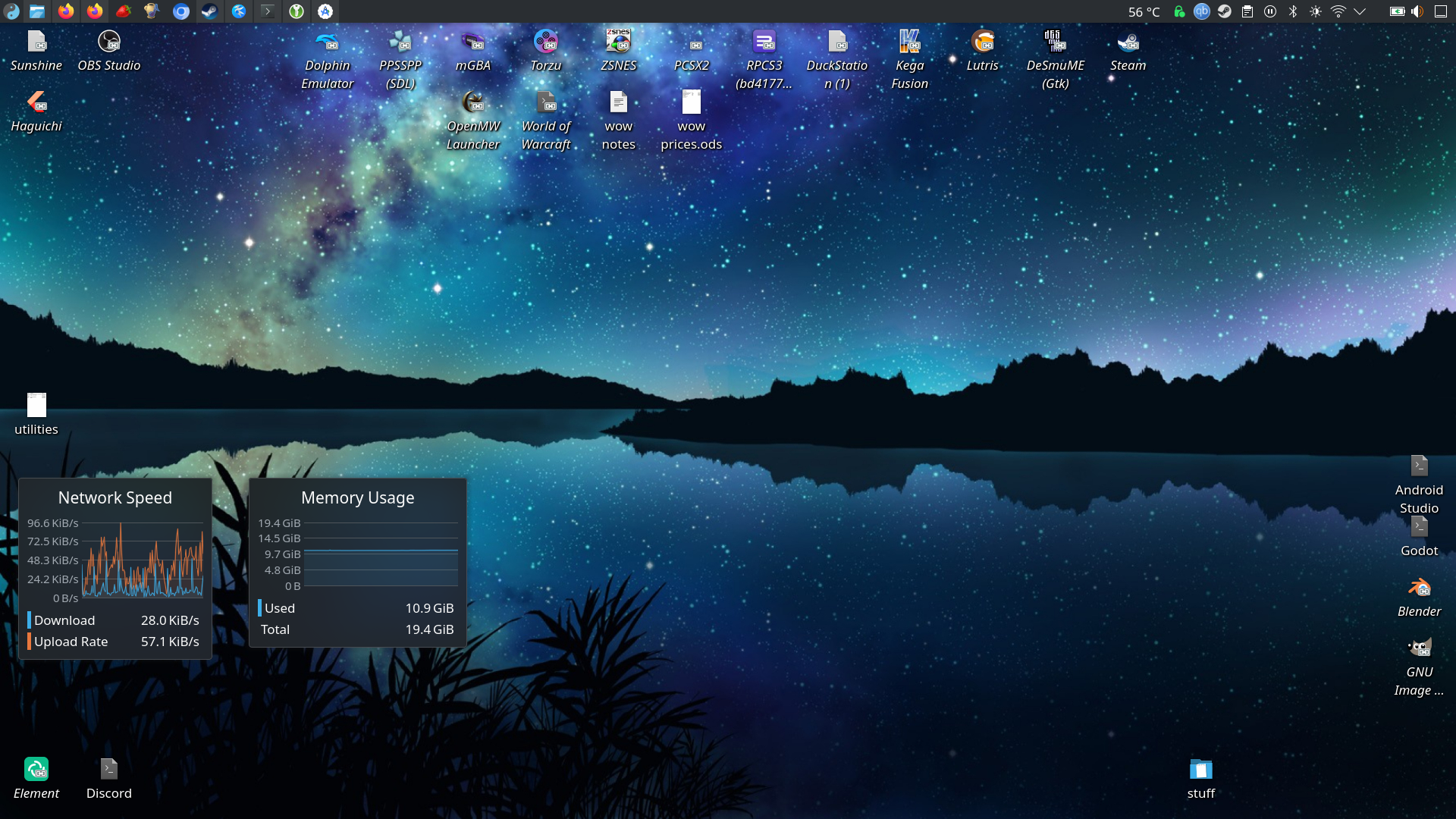Click the Wi-Fi network tray icon

[1338, 11]
